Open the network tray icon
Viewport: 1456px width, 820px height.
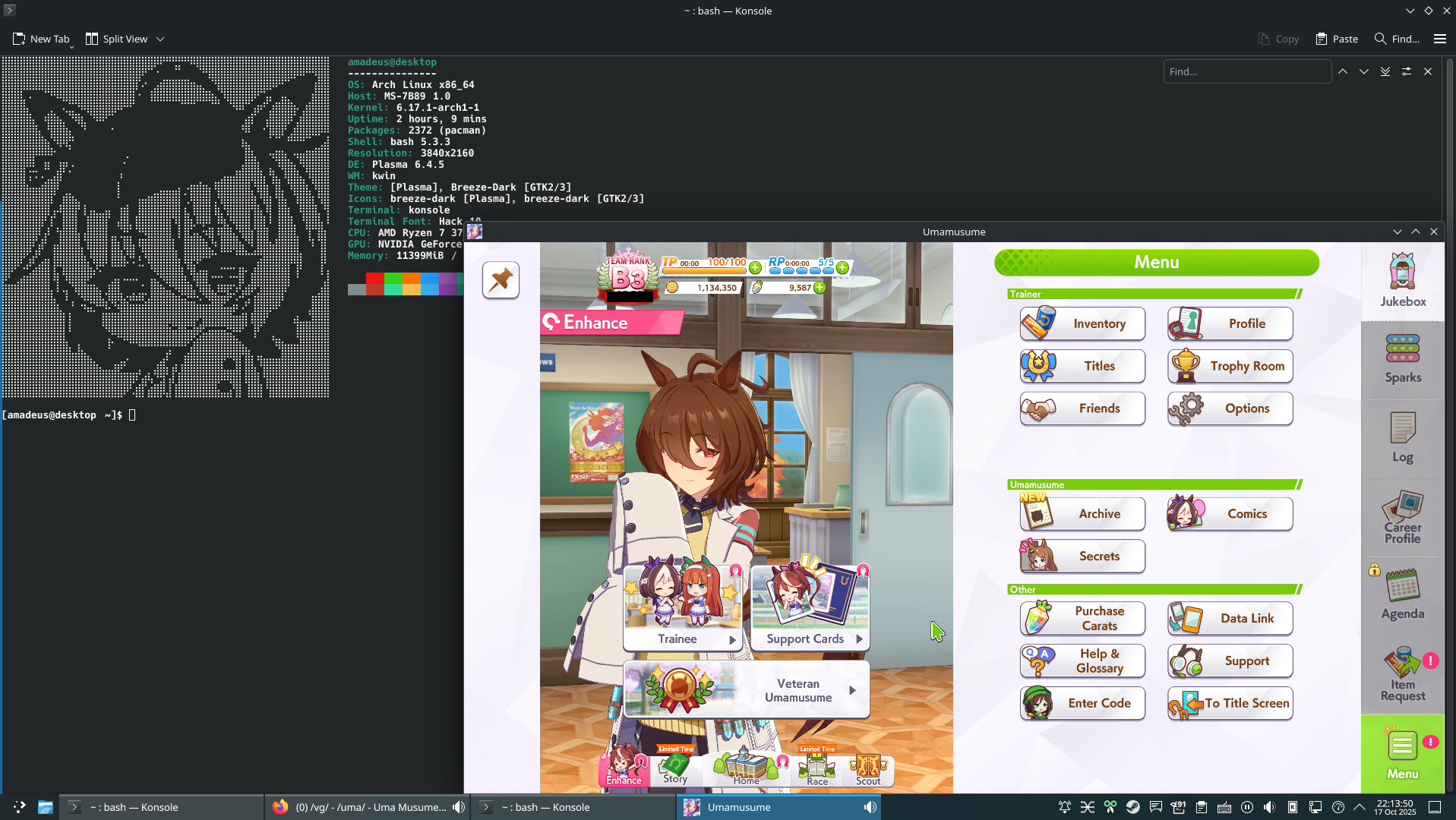pos(1315,807)
